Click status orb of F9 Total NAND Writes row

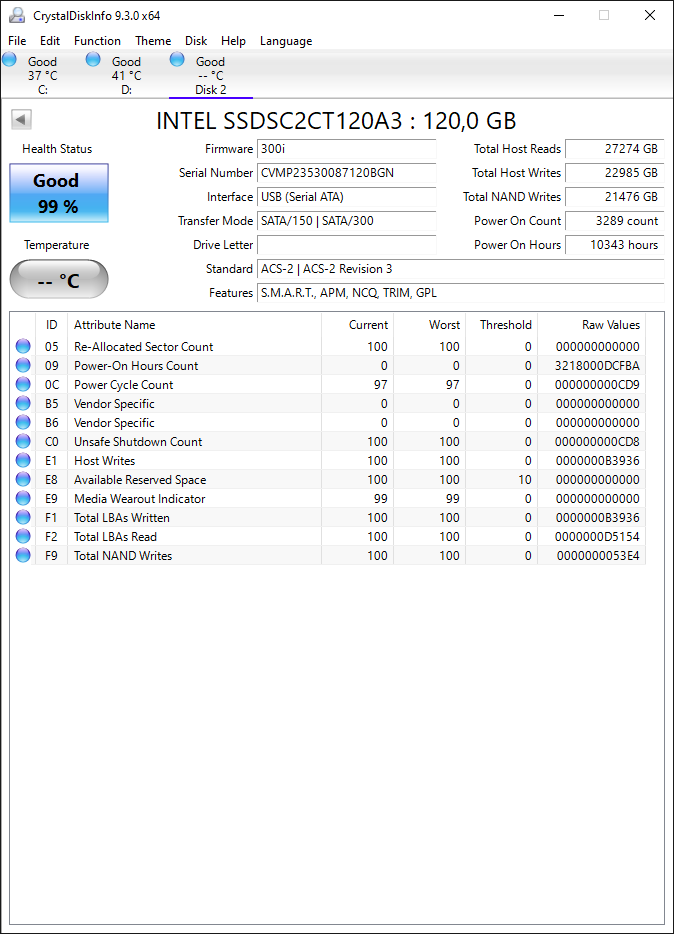(23, 555)
